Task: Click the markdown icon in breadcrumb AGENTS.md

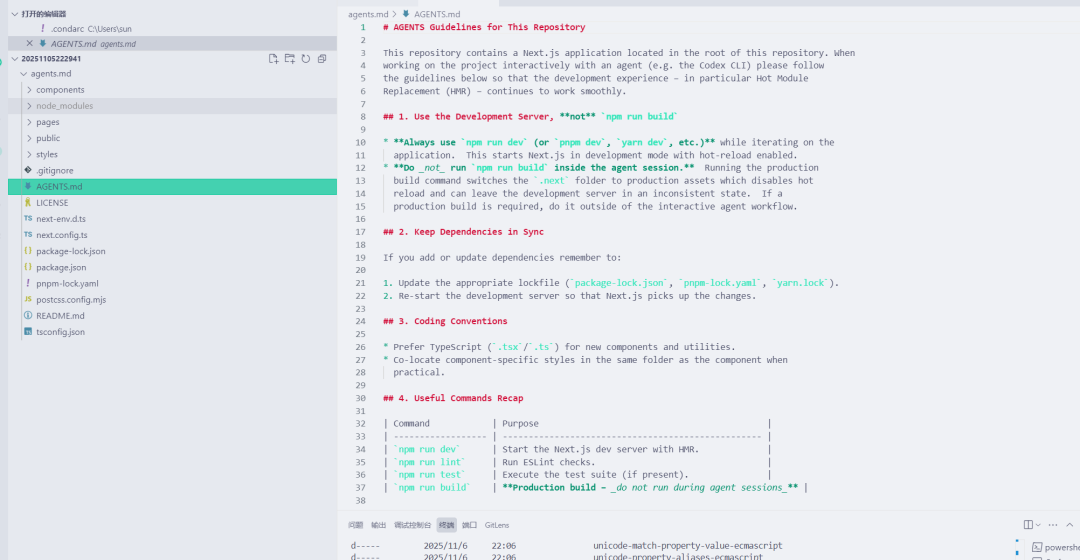Action: click(406, 14)
